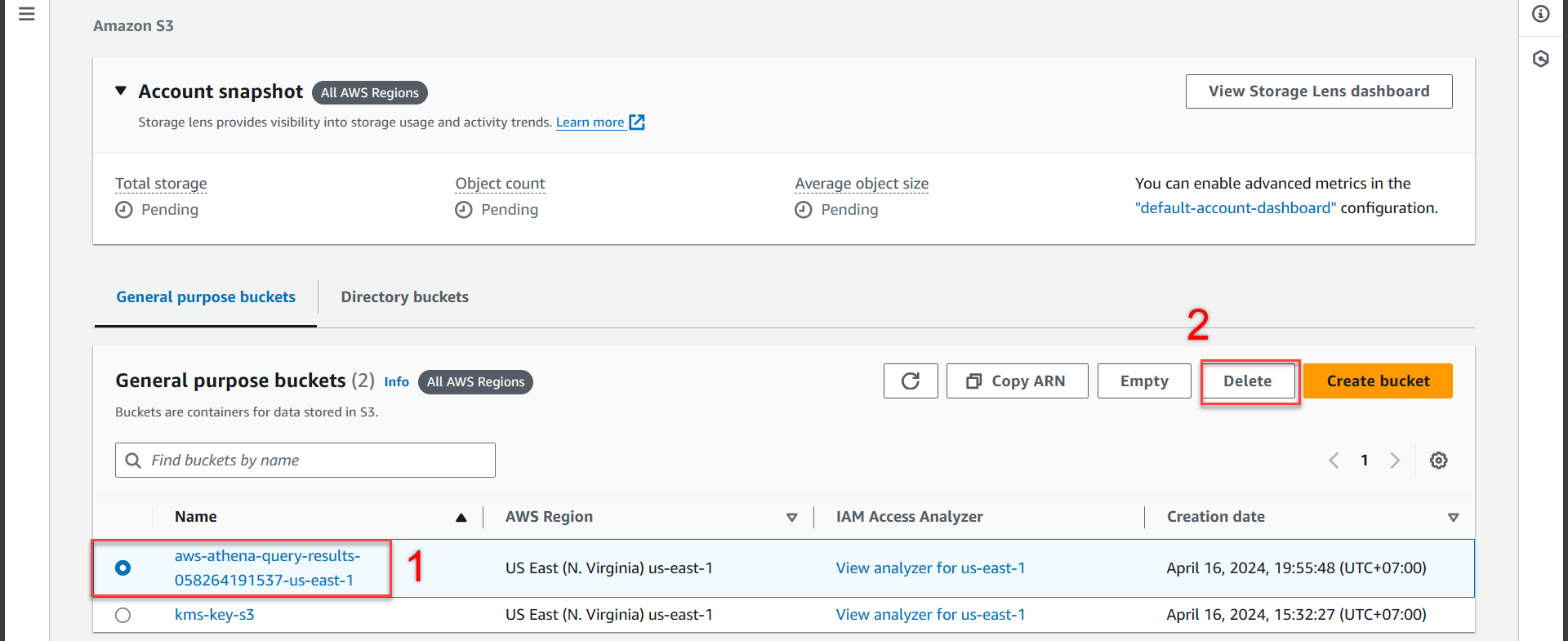Focus the Find buckets by name field
Image resolution: width=1568 pixels, height=641 pixels.
tap(305, 461)
